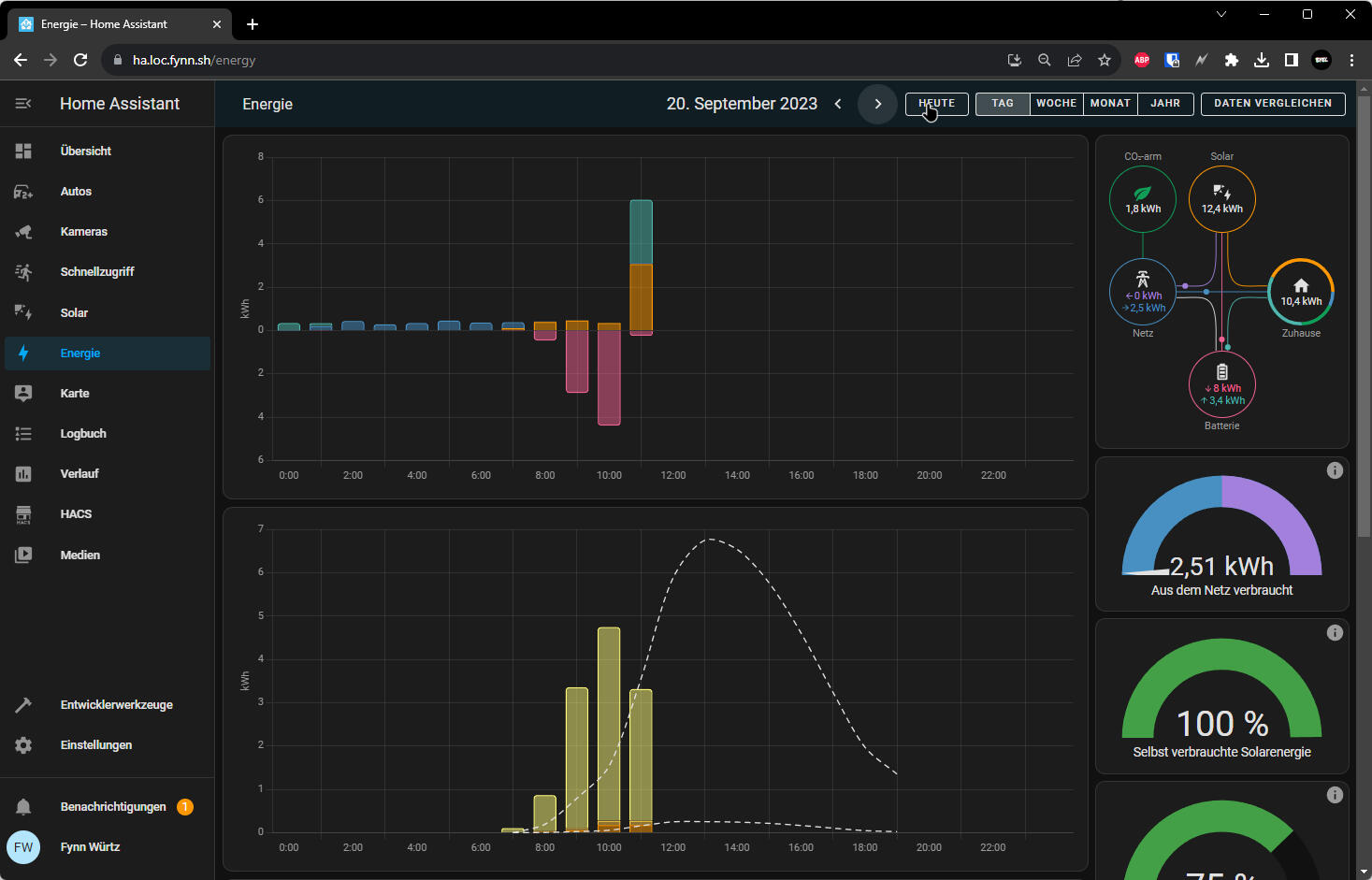Select the TAG period toggle
The height and width of the screenshot is (880, 1372).
tap(1003, 104)
